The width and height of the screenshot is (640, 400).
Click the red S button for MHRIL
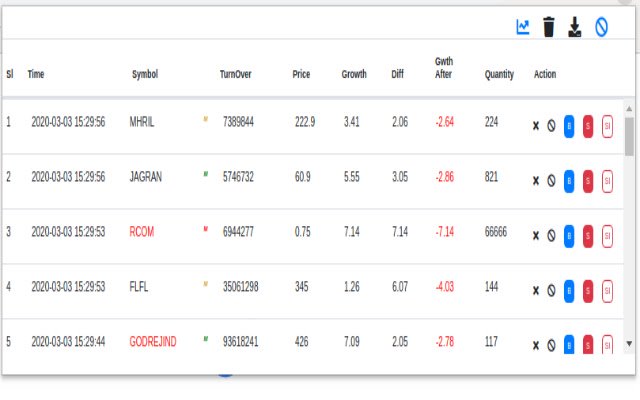click(588, 126)
